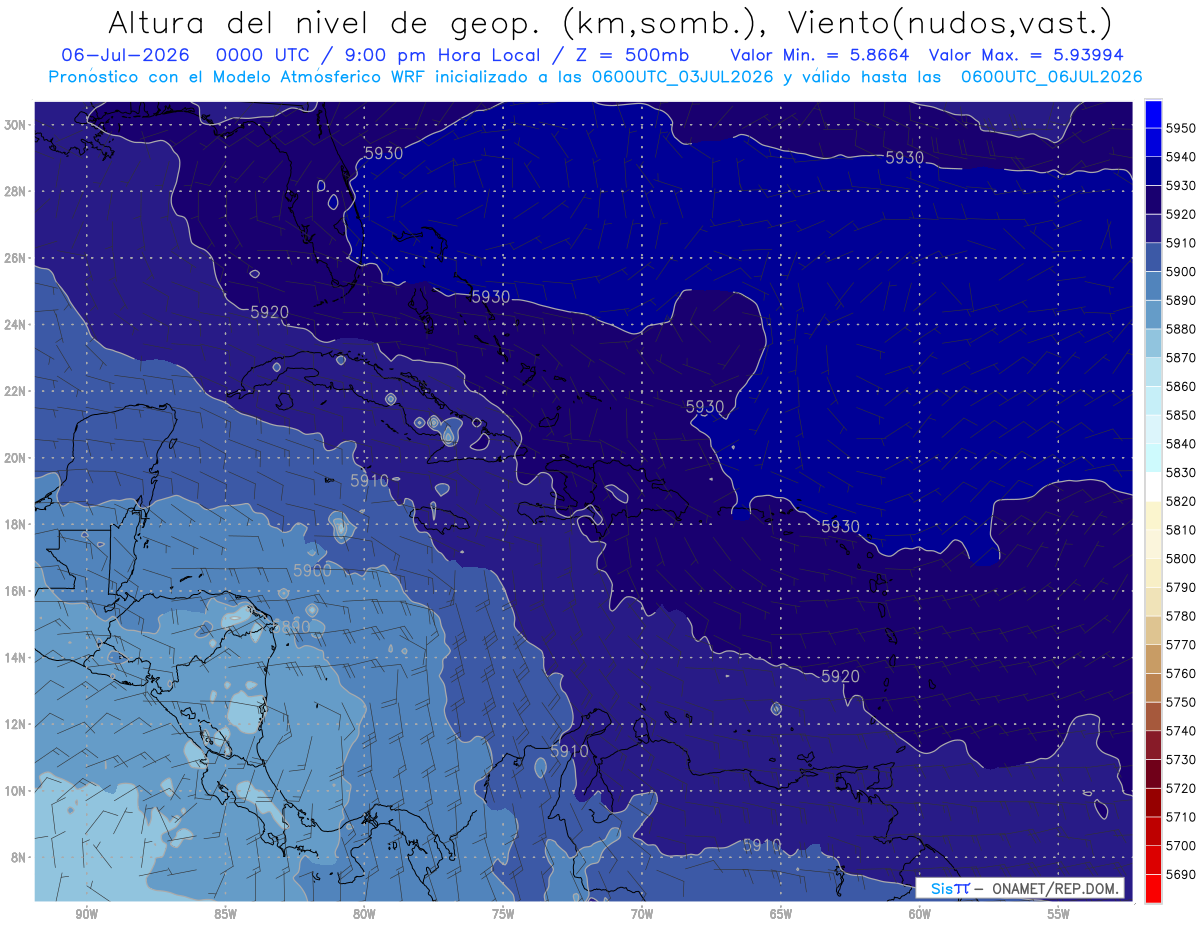Click the '5770' color scale value
1200x927 pixels.
click(x=1181, y=645)
